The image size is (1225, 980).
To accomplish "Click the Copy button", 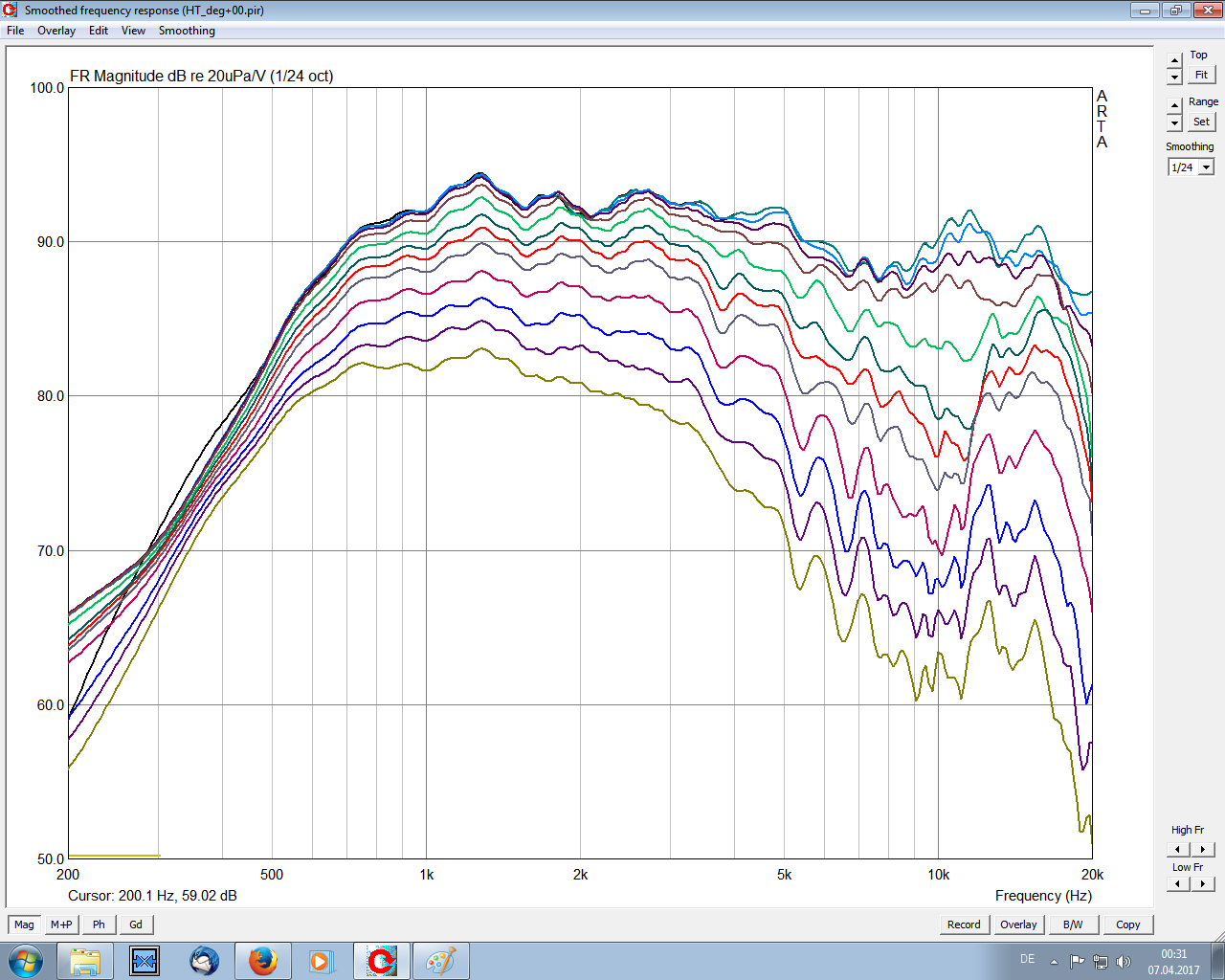I will click(1127, 924).
